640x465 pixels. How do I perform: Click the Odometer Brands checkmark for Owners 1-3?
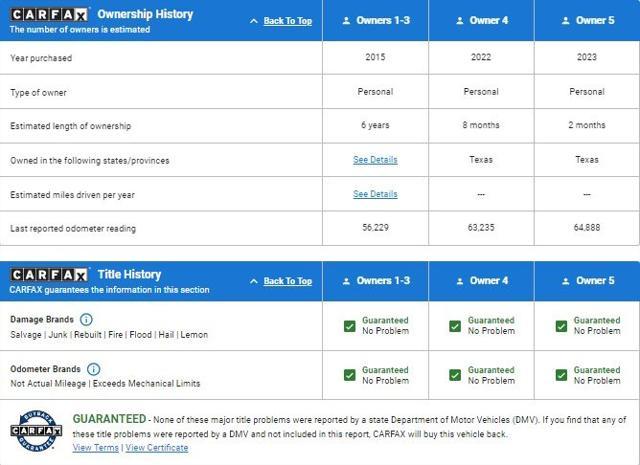(350, 375)
